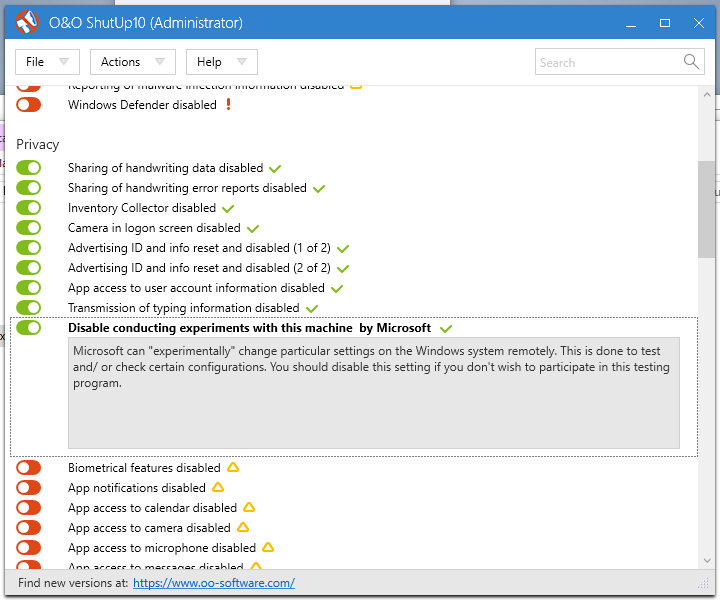This screenshot has width=720, height=600.
Task: Open the Help dropdown arrow
Action: 242,62
